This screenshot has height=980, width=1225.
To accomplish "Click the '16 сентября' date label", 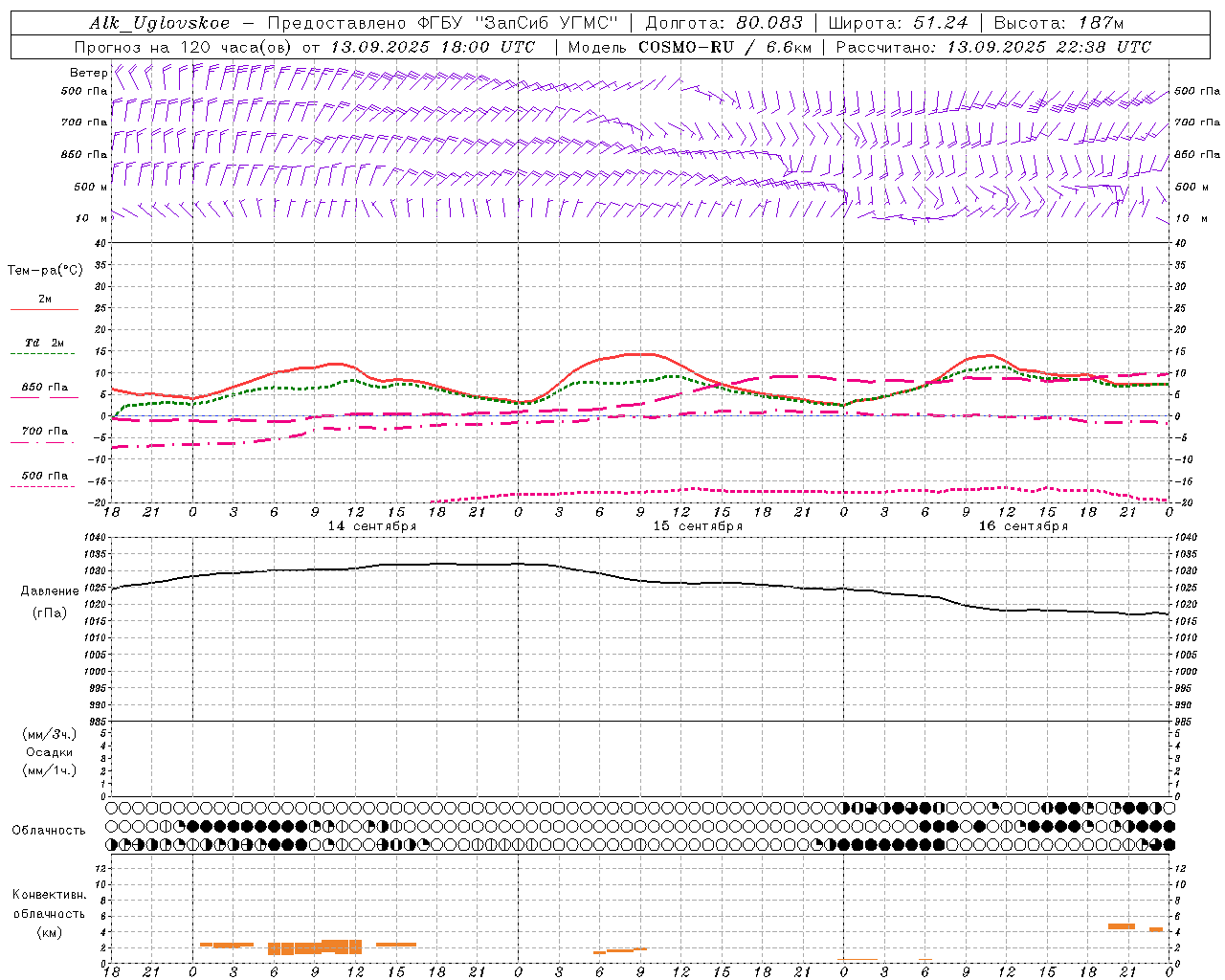I will (x=1023, y=526).
